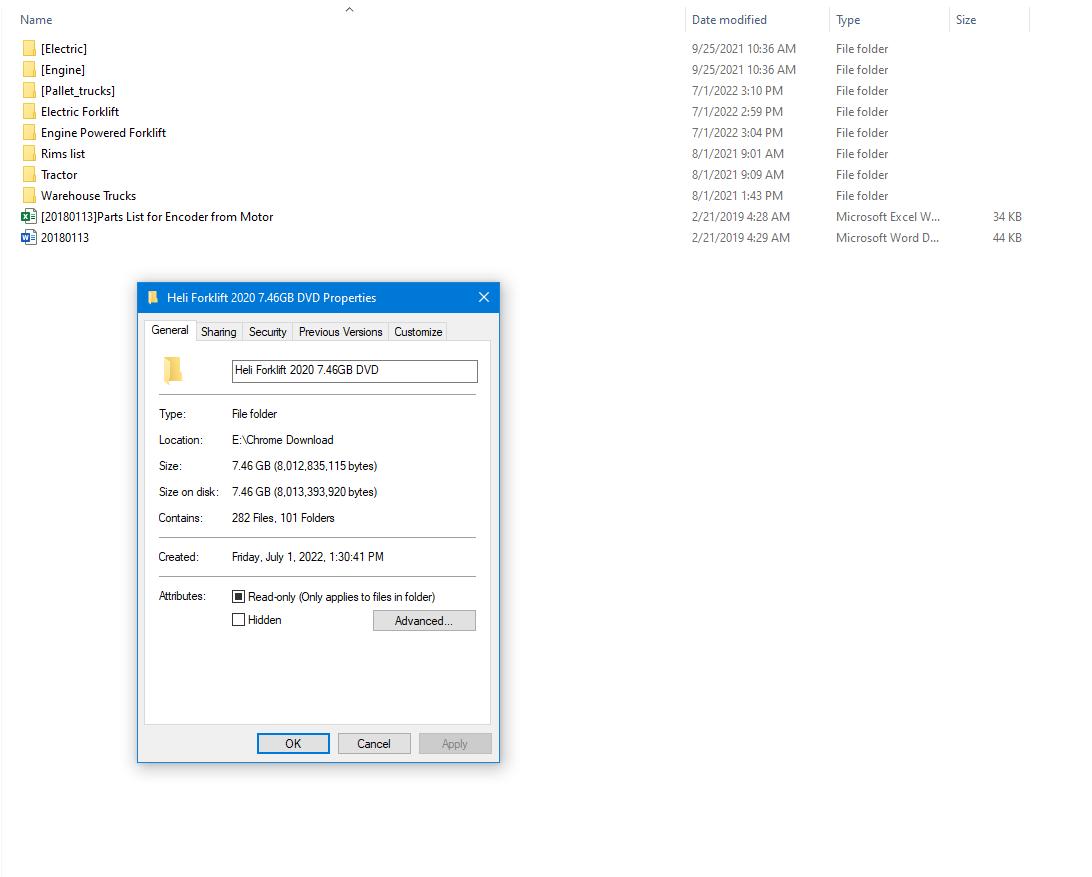Screen dimensions: 1092x877
Task: Select Engine Powered Forklift folder name
Action: click(103, 132)
